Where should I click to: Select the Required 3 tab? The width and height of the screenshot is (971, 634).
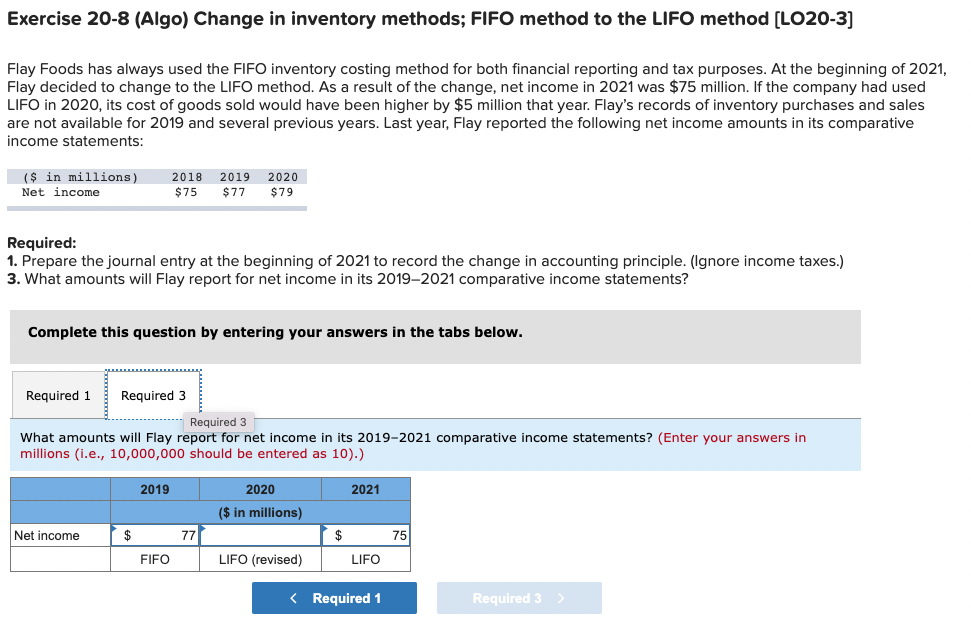tap(152, 395)
